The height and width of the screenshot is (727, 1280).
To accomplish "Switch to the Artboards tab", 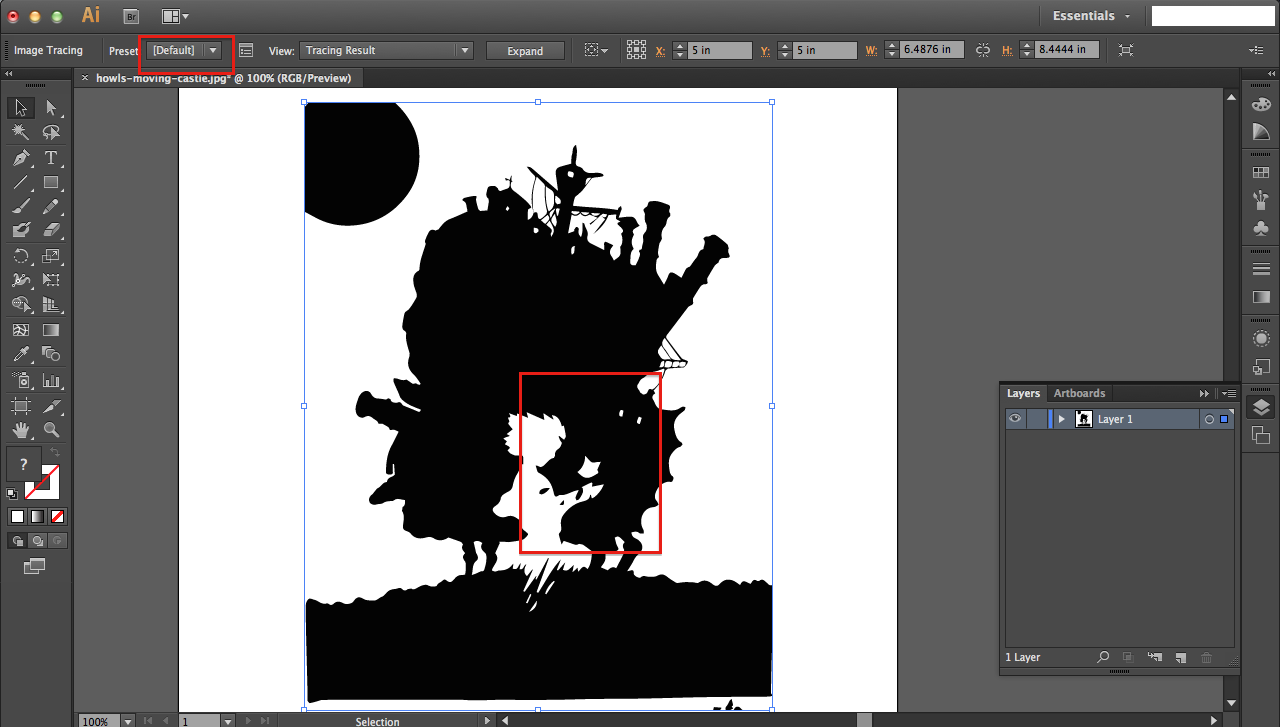I will click(1079, 393).
